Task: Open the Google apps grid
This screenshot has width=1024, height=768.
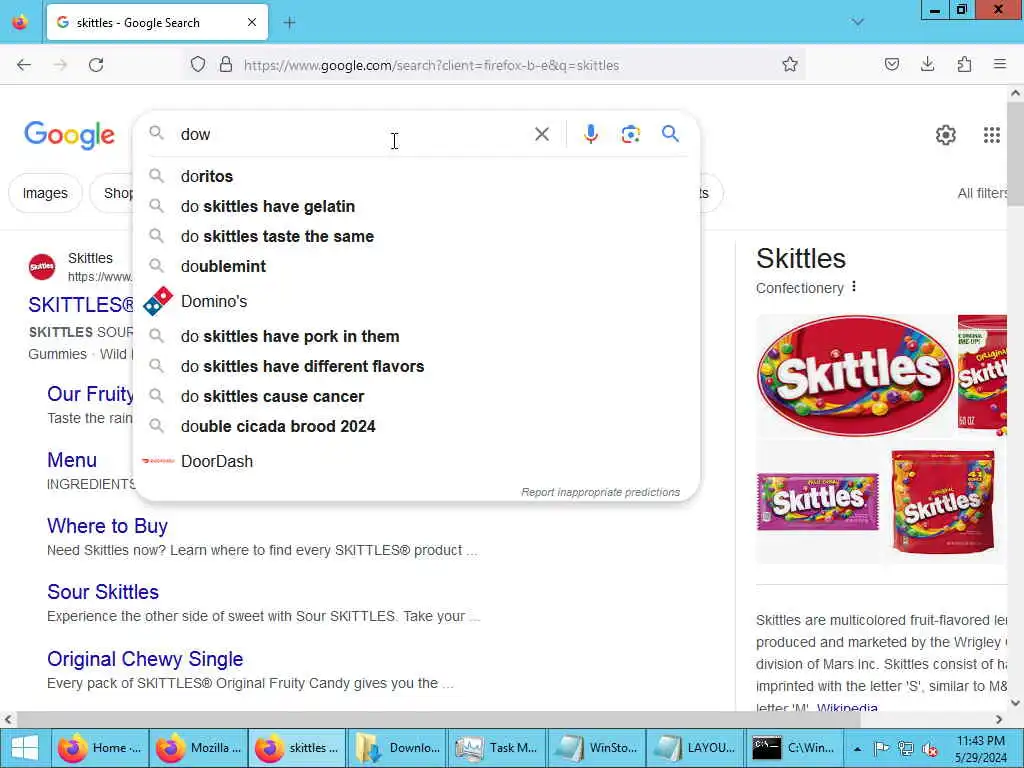Action: click(x=992, y=135)
